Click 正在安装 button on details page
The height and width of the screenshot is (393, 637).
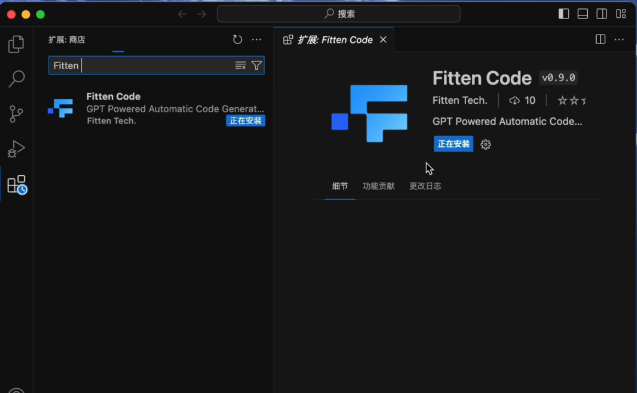coord(453,144)
